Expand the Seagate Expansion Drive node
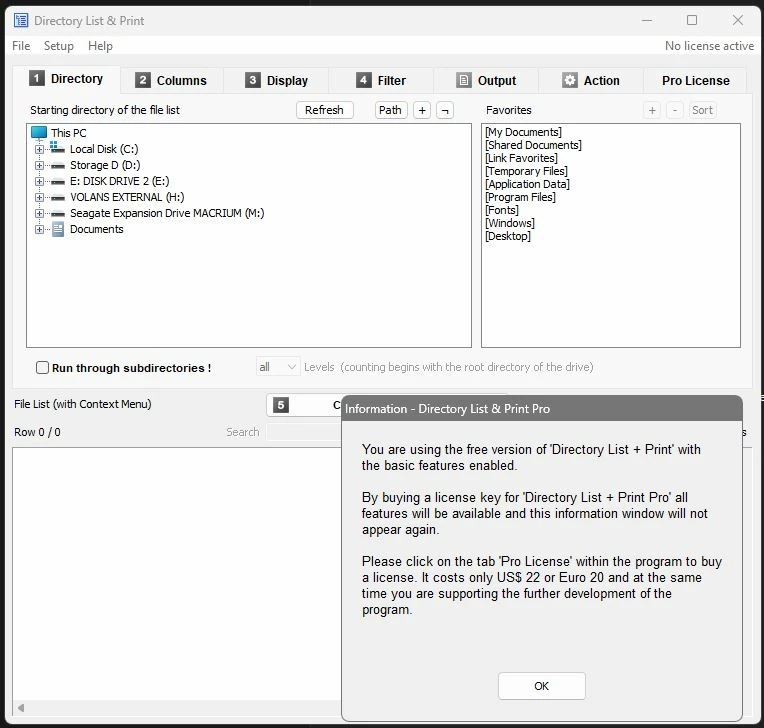 [39, 214]
